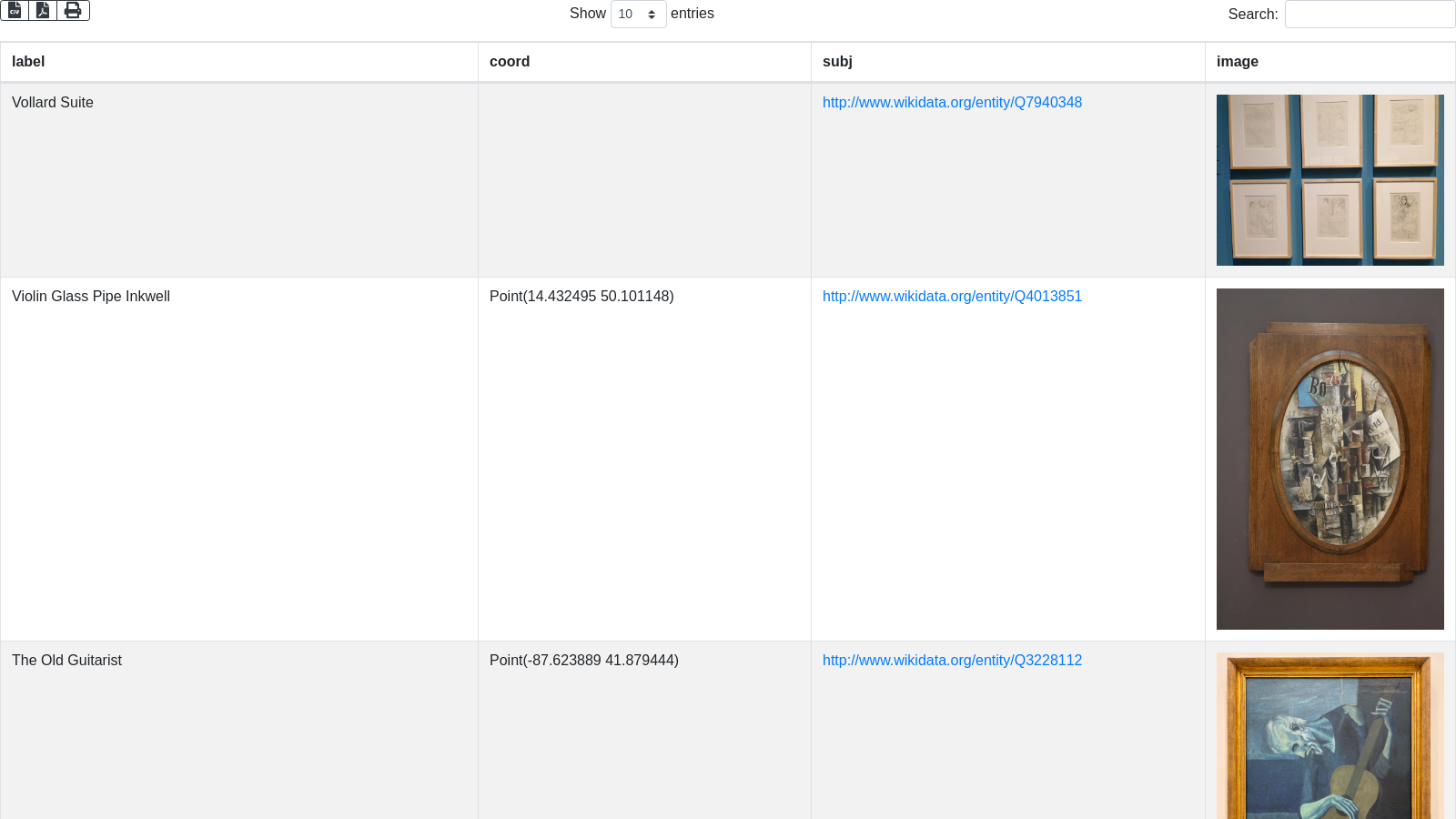Open the entries-per-page dropdown
This screenshot has height=819, width=1456.
pos(638,15)
